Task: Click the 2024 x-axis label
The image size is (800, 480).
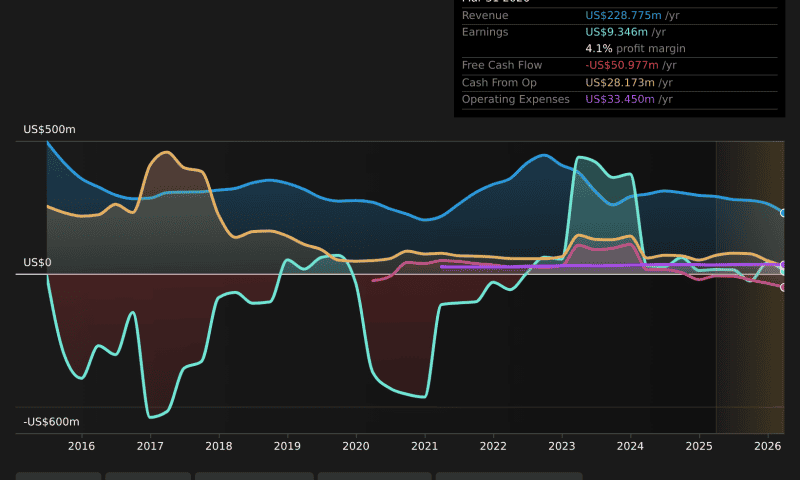Action: tap(630, 446)
